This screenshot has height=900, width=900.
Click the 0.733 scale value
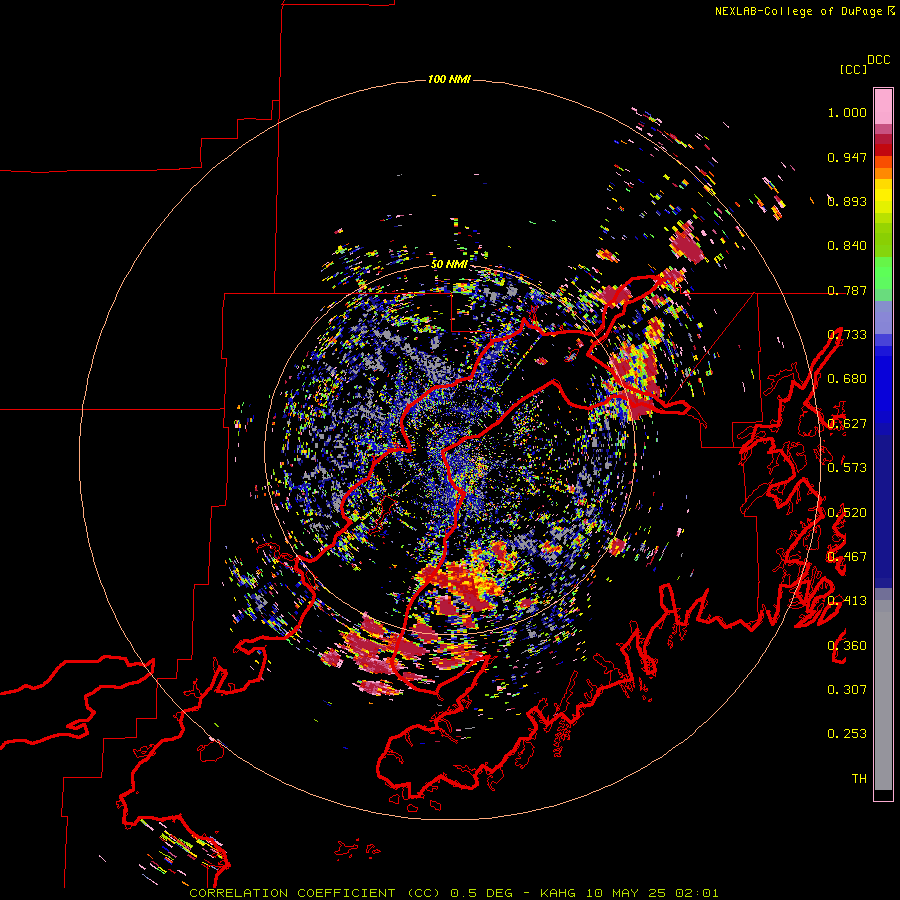point(847,335)
